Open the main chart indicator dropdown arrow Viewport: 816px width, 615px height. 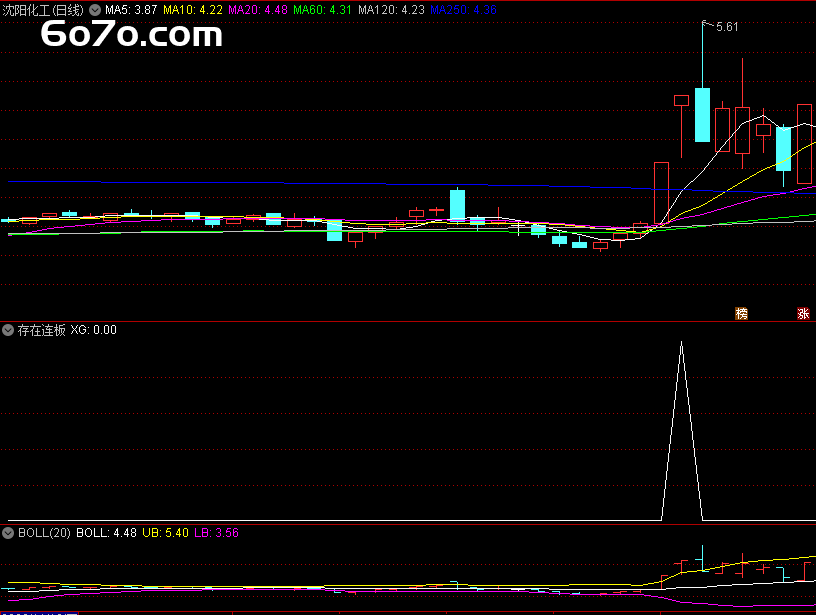[x=95, y=10]
